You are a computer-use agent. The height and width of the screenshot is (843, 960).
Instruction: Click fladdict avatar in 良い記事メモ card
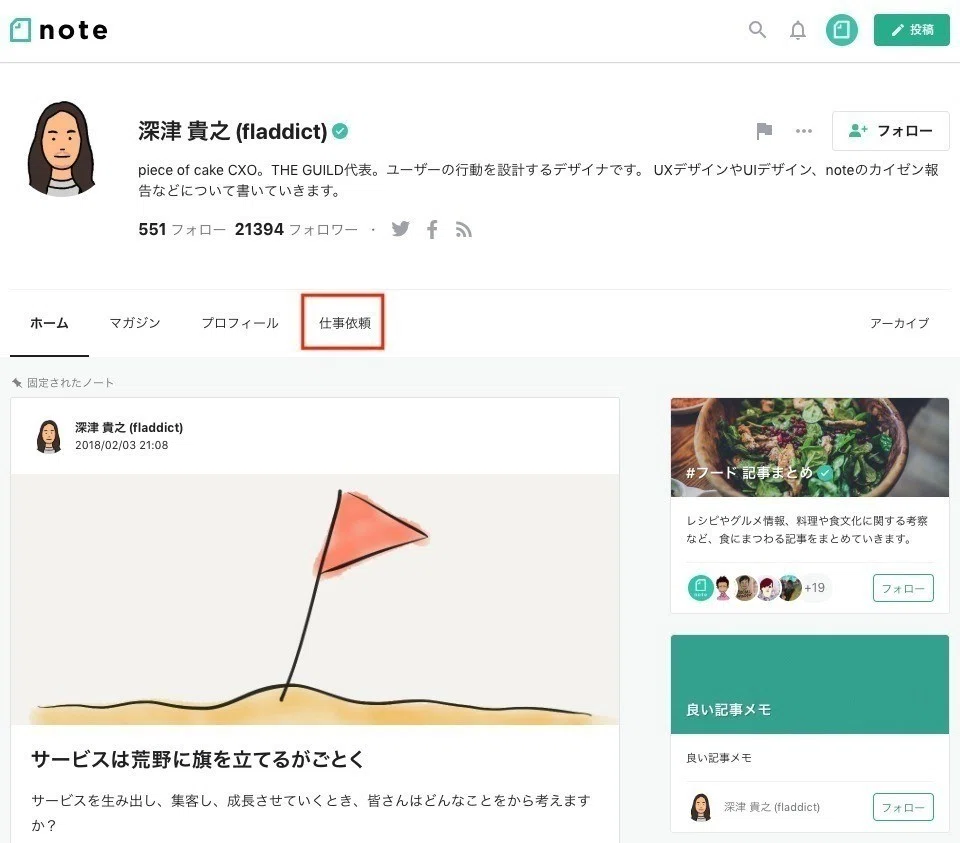[x=700, y=807]
